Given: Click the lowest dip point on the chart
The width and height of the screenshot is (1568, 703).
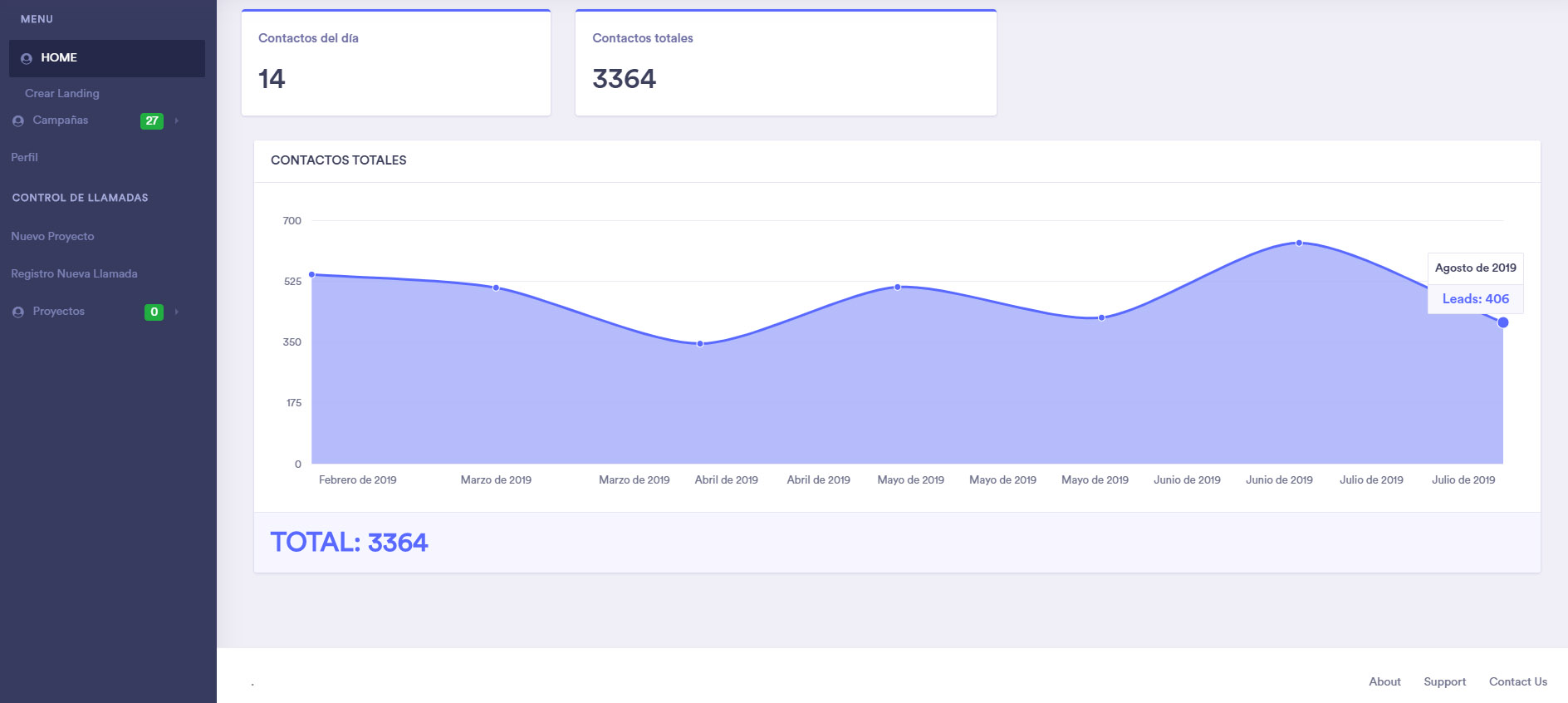Looking at the screenshot, I should 700,343.
